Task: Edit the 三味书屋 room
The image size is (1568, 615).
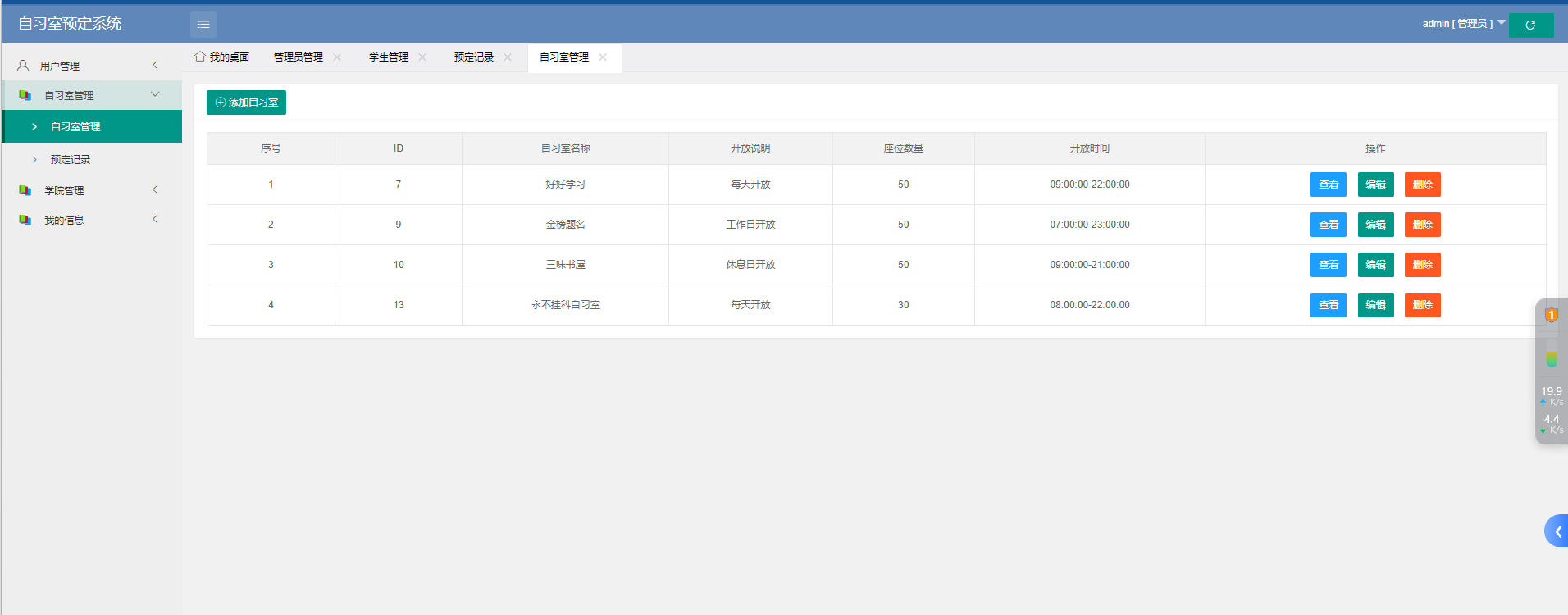Action: pos(1375,265)
